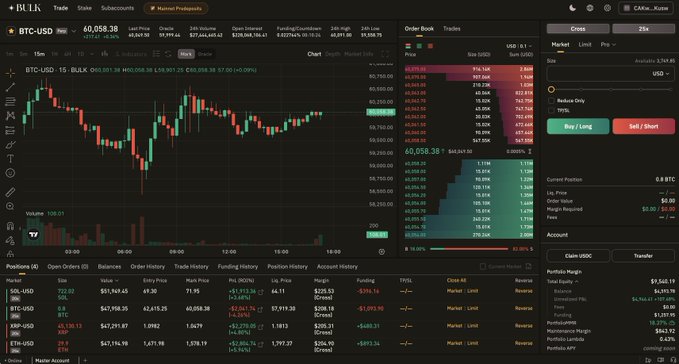Image resolution: width=679 pixels, height=364 pixels.
Task: Open the settings gear in header
Action: (608, 8)
